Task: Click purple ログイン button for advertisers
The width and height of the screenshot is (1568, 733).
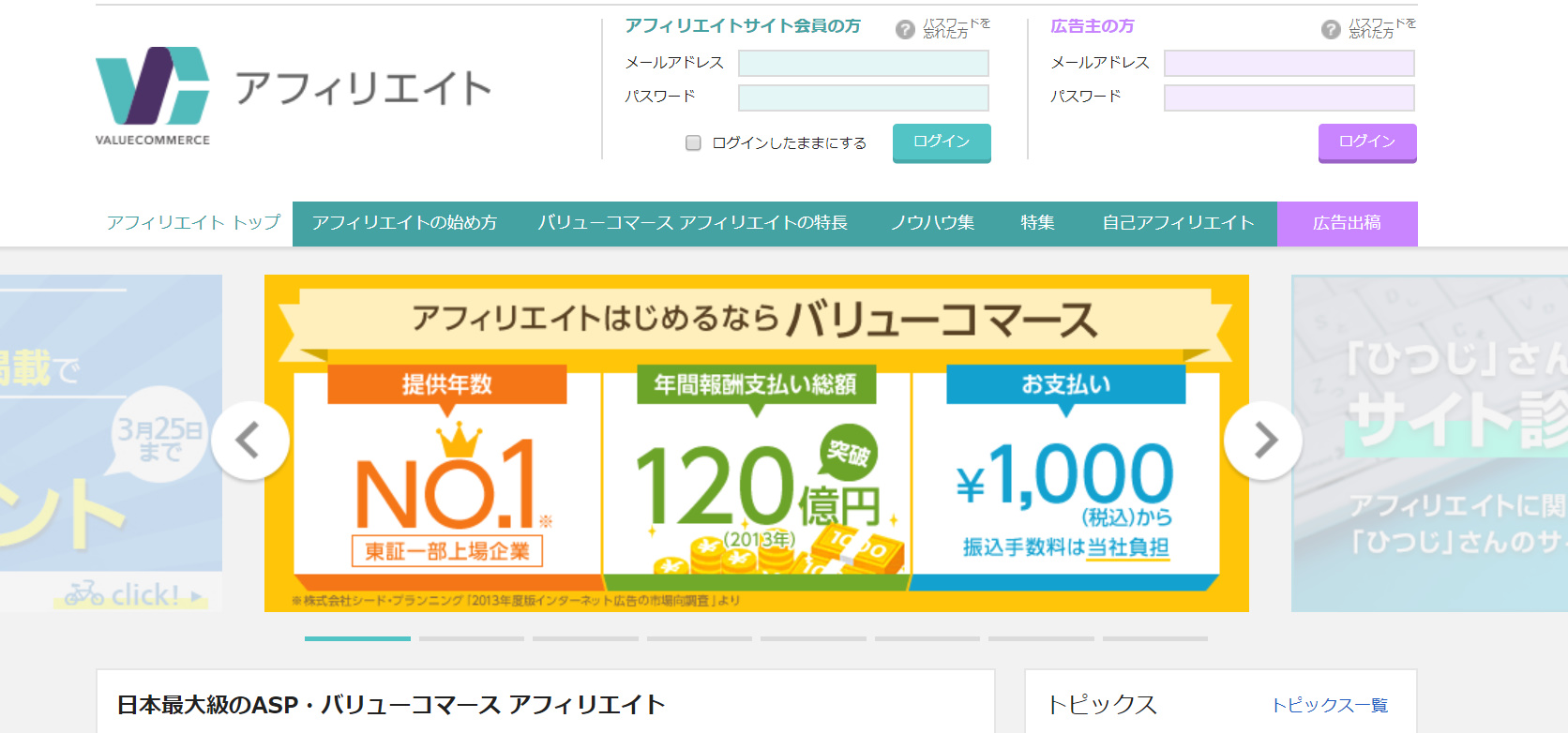Action: coord(1367,142)
